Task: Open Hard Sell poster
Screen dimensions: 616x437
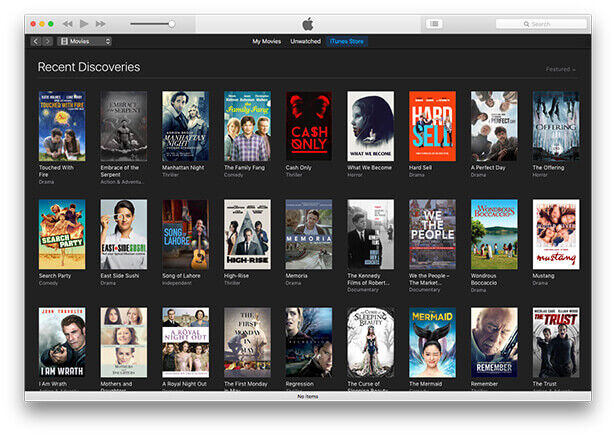Action: coord(432,126)
